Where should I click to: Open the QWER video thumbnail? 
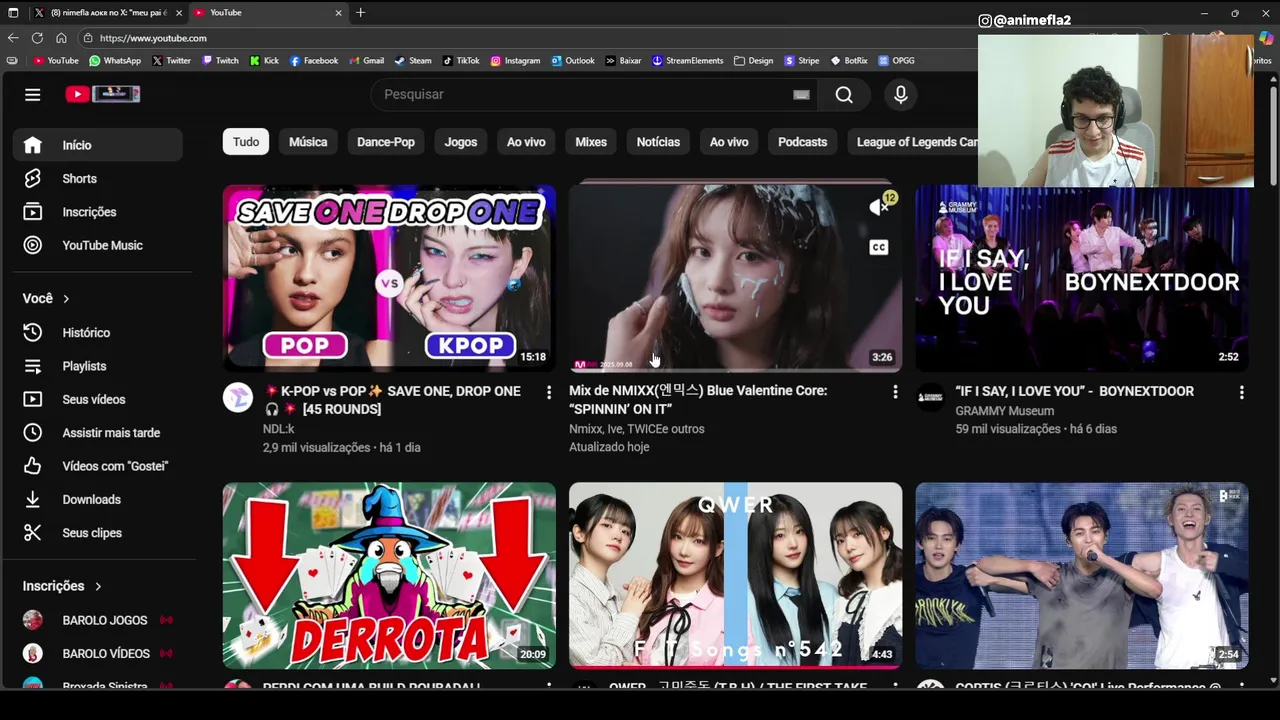735,576
